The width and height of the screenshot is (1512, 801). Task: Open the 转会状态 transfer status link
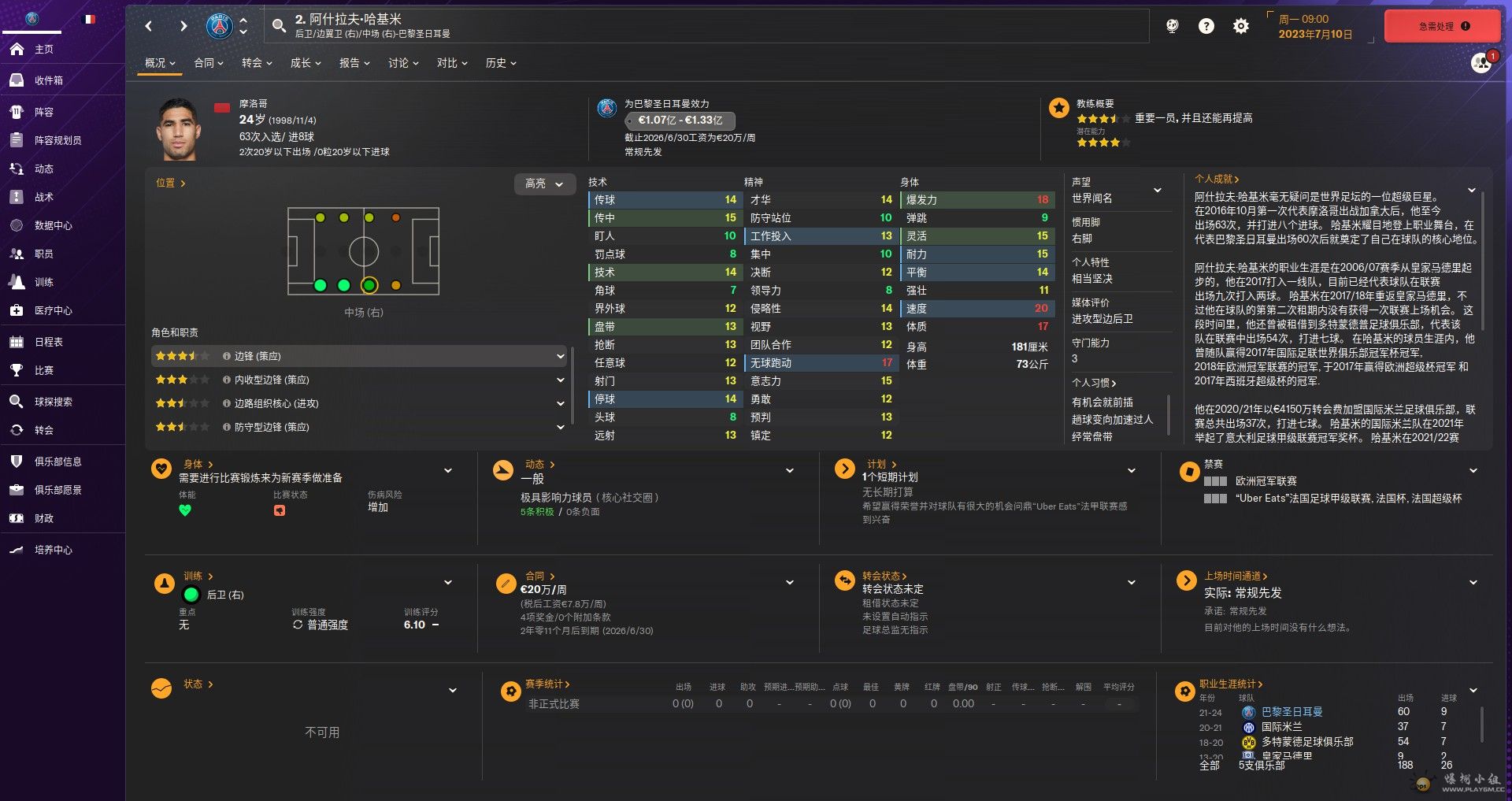click(x=884, y=576)
